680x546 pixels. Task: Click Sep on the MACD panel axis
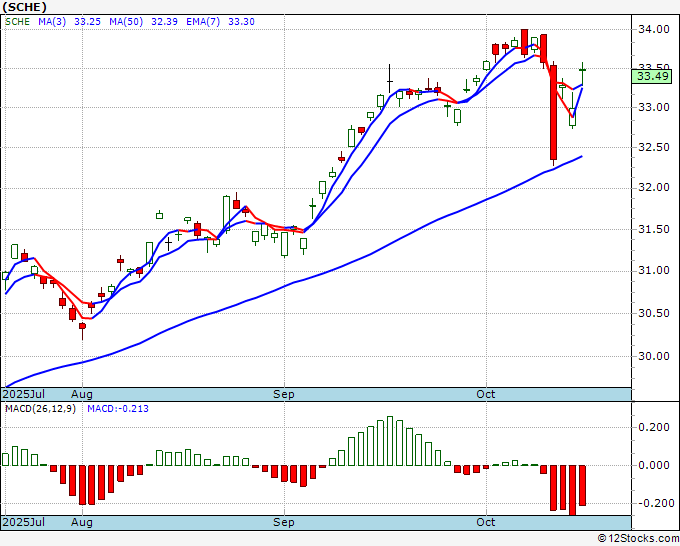pos(284,522)
